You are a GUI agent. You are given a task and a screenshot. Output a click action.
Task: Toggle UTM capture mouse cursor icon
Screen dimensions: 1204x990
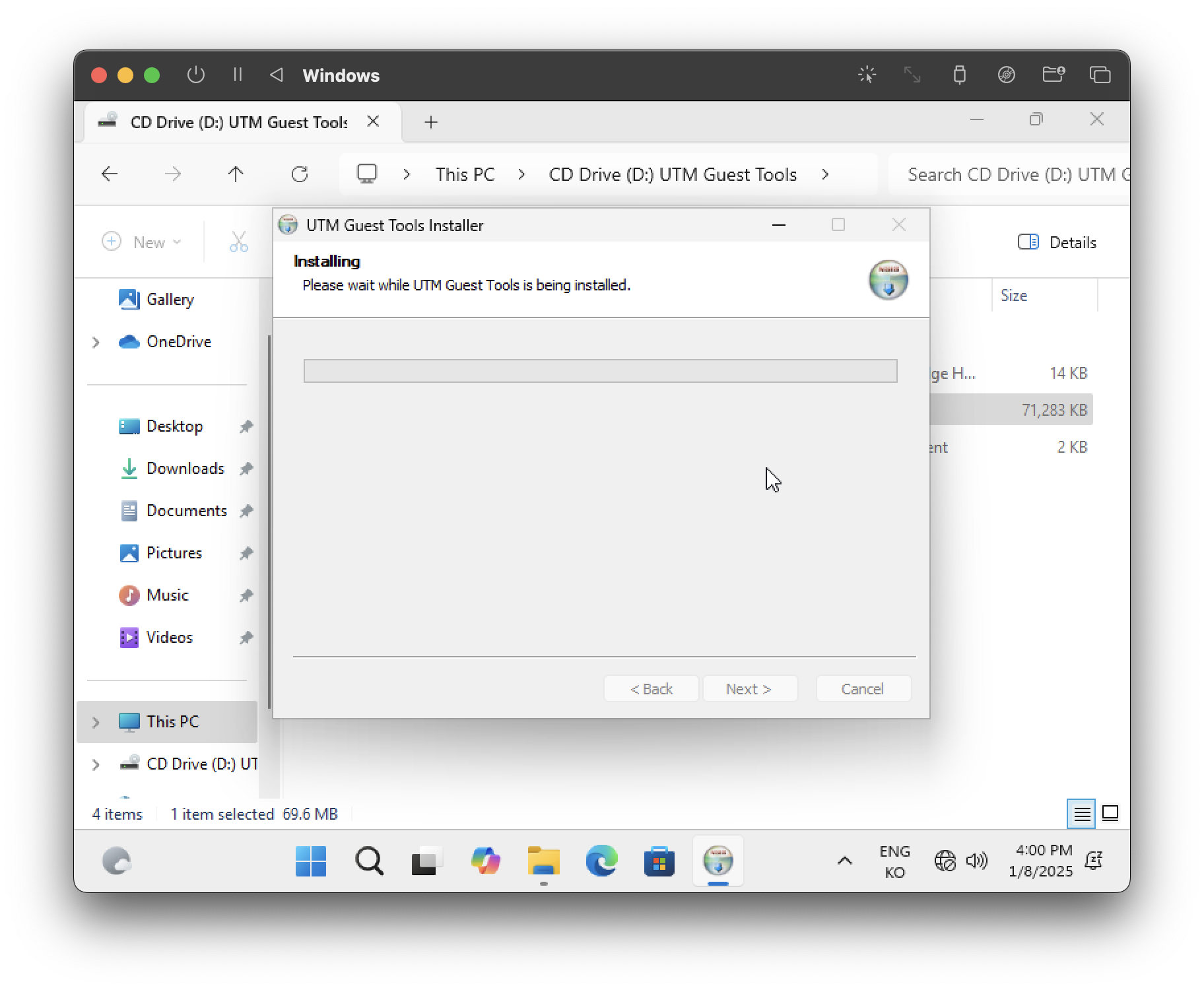[x=867, y=75]
